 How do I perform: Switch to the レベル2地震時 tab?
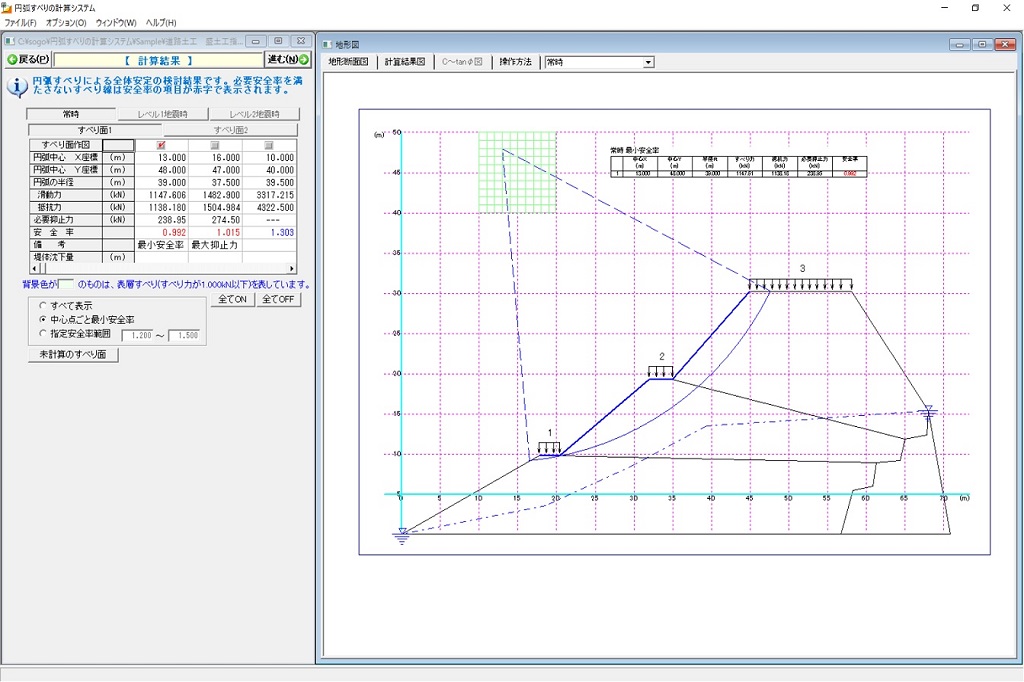254,114
